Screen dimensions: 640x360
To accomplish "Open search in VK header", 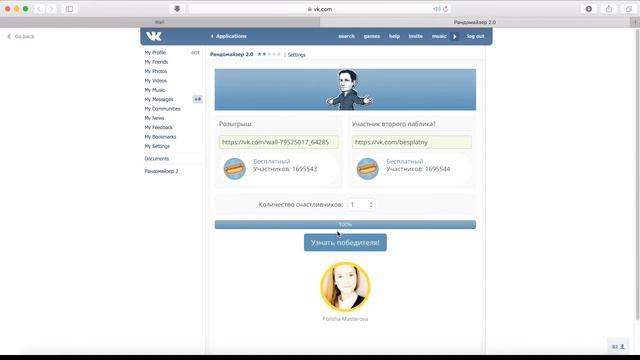I will pos(346,36).
